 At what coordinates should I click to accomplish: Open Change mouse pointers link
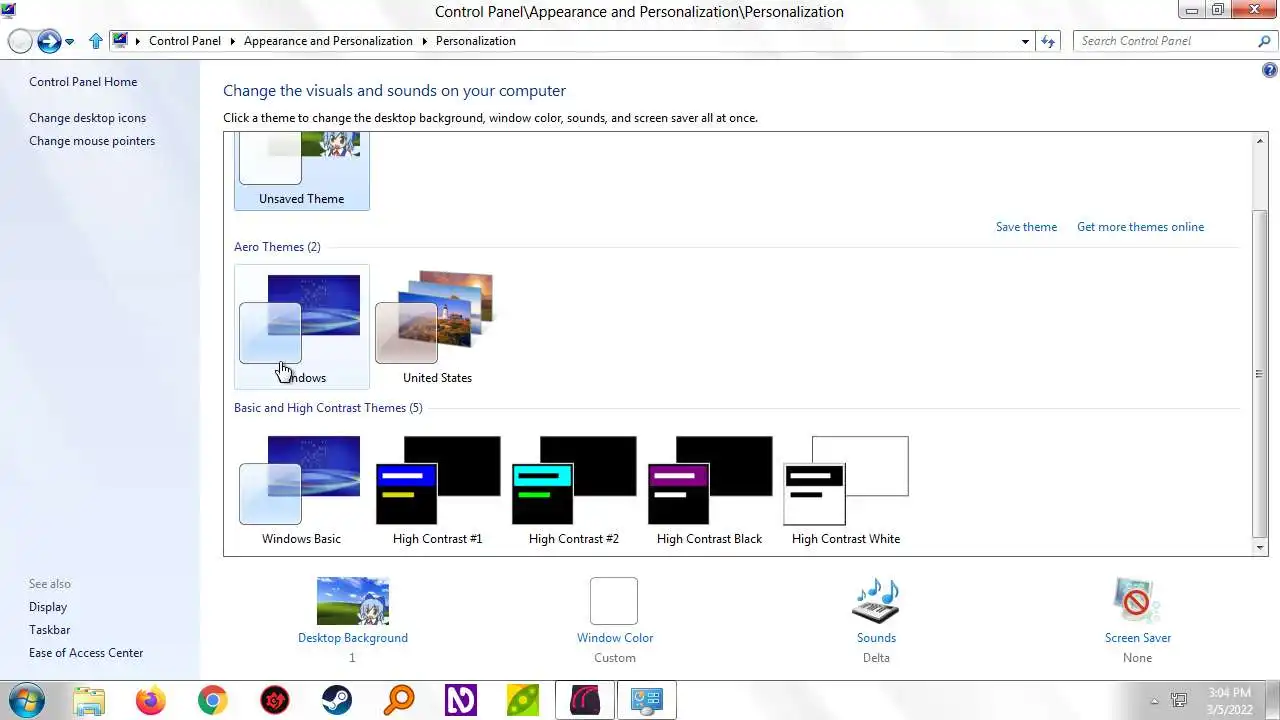click(x=92, y=141)
